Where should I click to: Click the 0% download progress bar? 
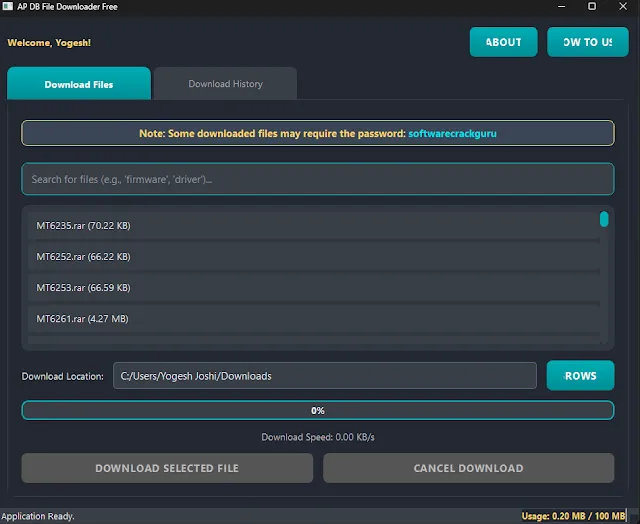(318, 411)
